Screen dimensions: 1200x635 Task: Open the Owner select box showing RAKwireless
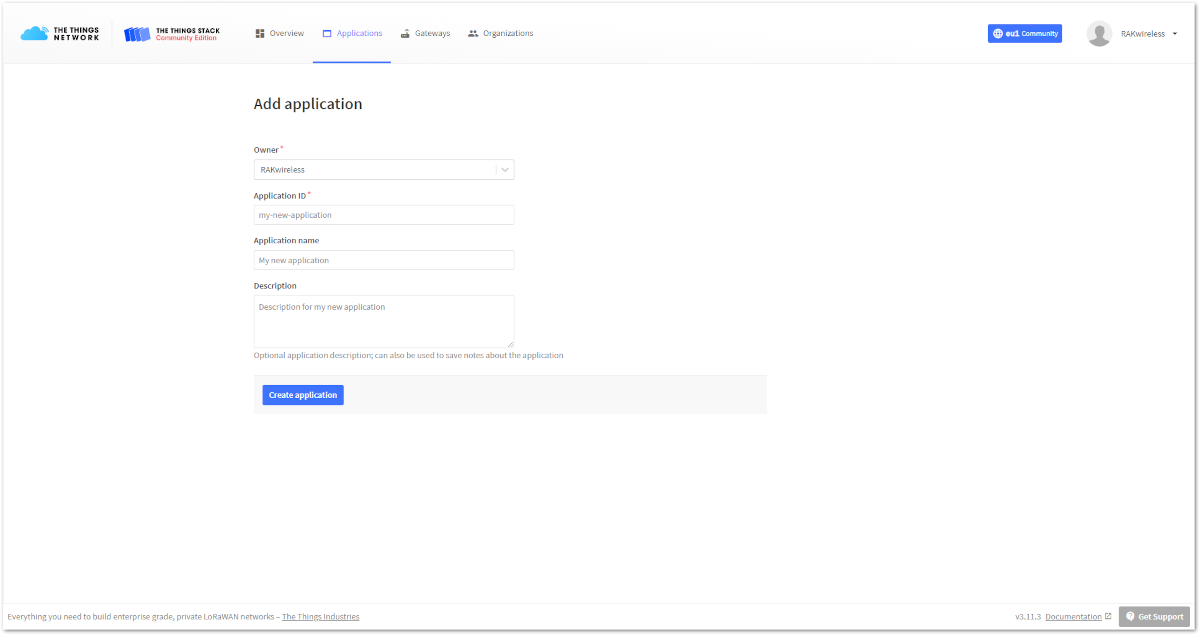point(384,170)
